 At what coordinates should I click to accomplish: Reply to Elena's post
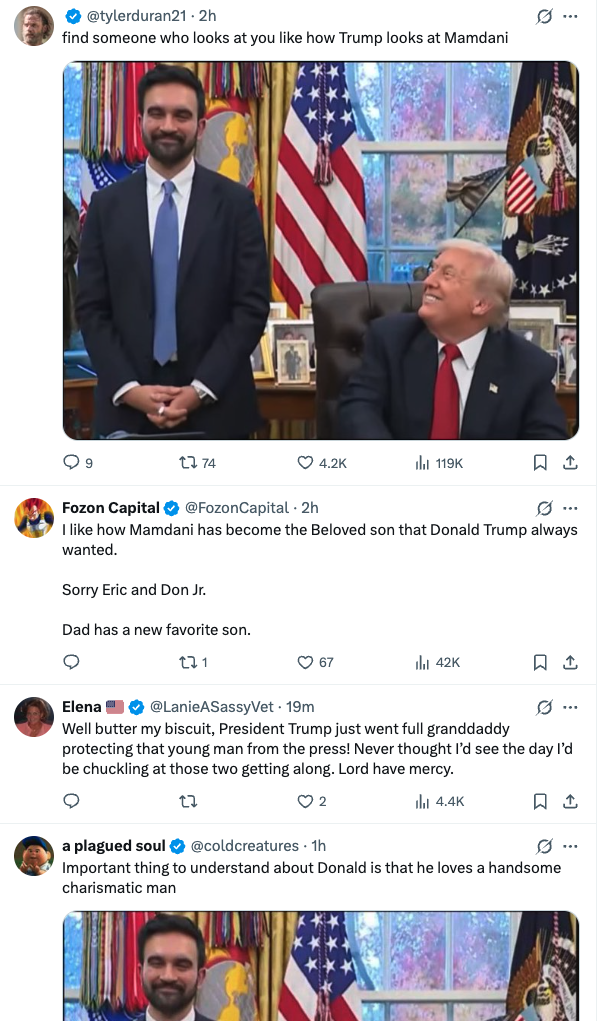71,801
